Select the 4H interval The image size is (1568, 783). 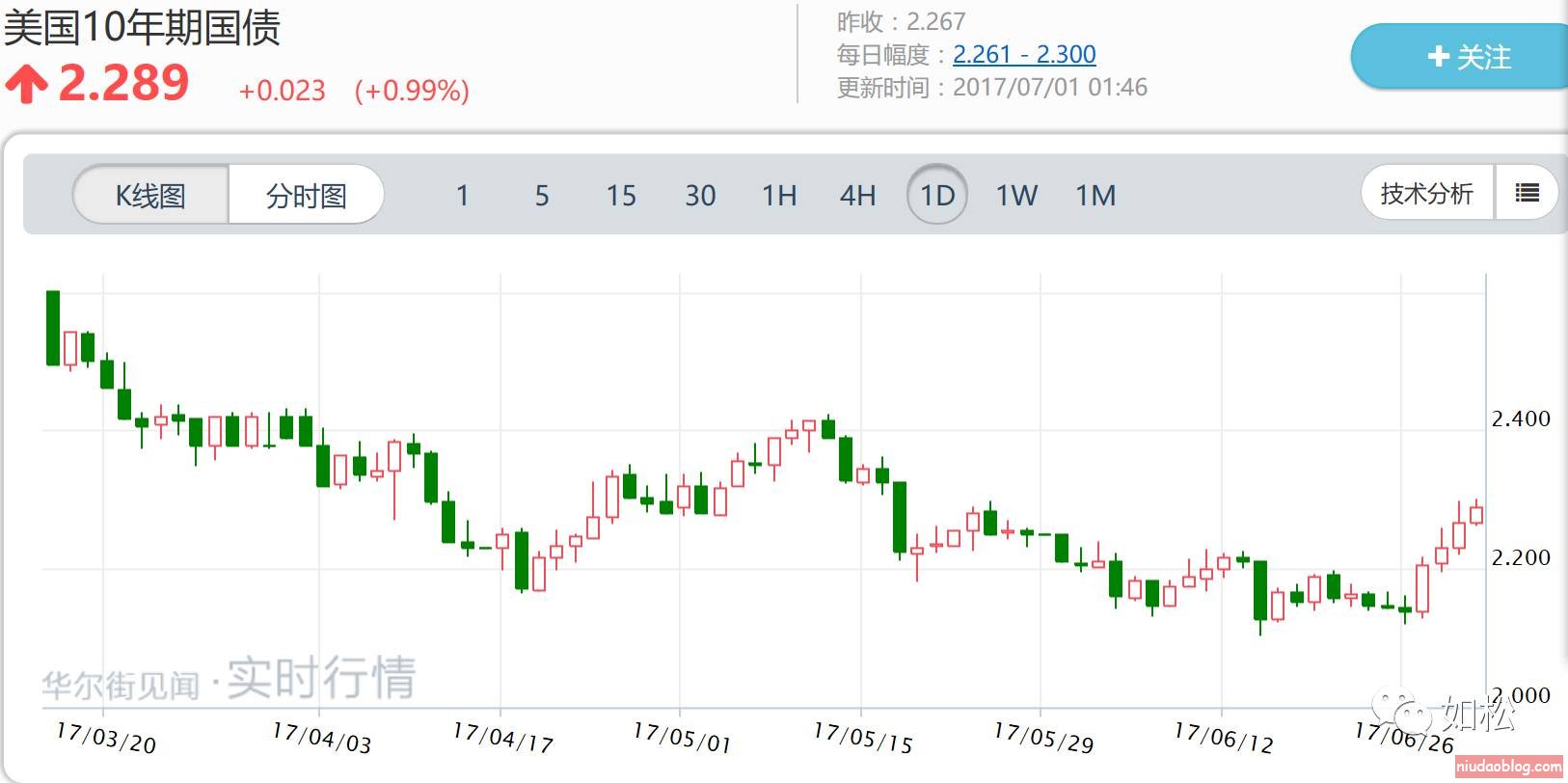[x=858, y=196]
